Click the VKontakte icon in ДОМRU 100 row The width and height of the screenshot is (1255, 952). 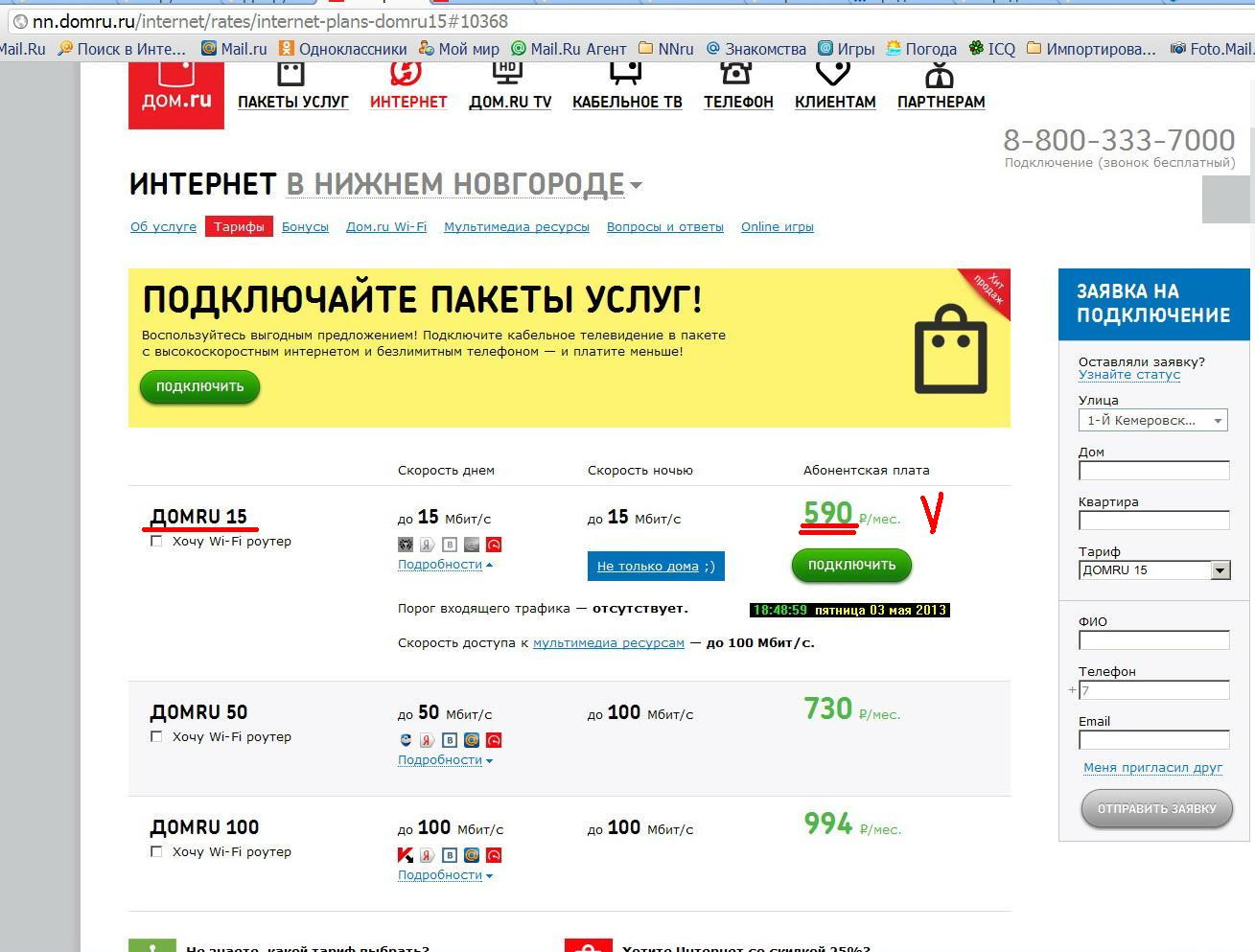[x=450, y=855]
